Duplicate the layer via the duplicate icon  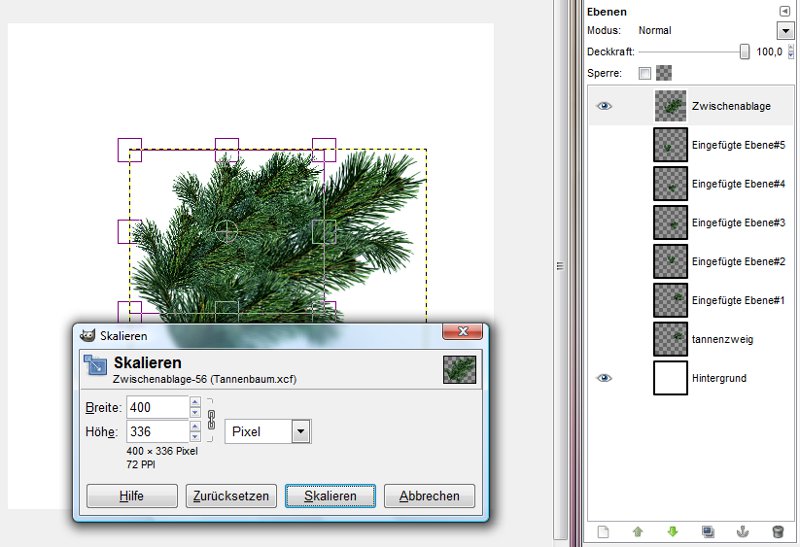click(708, 532)
